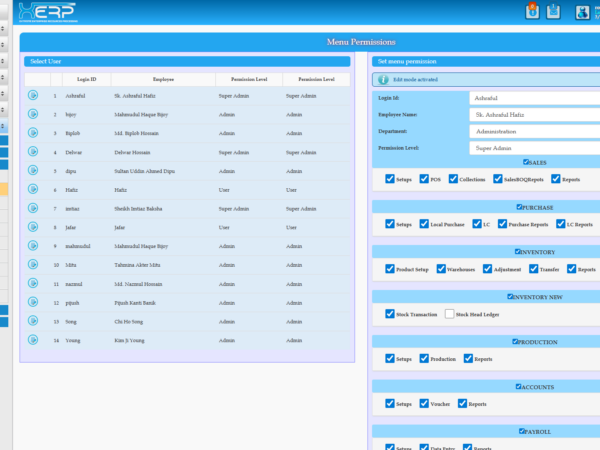Select user Young row arrow icon
Viewport: 600px width, 450px height.
(33, 339)
